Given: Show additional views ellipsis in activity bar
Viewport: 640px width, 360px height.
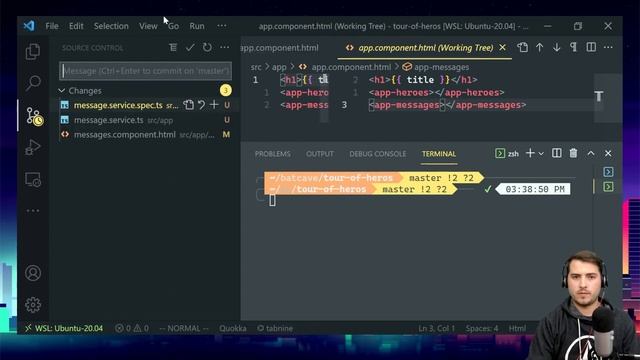Looking at the screenshot, I should pos(33,211).
